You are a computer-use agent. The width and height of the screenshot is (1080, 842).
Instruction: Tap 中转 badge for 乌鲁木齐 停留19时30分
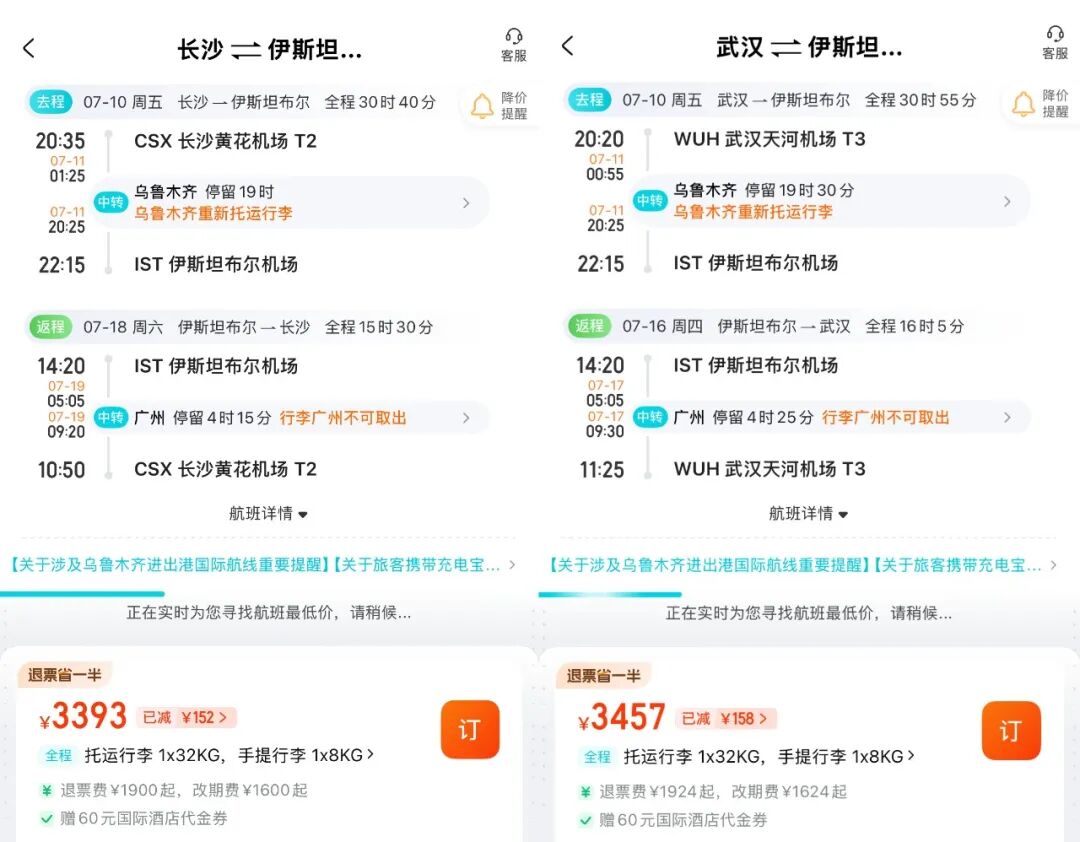(650, 201)
